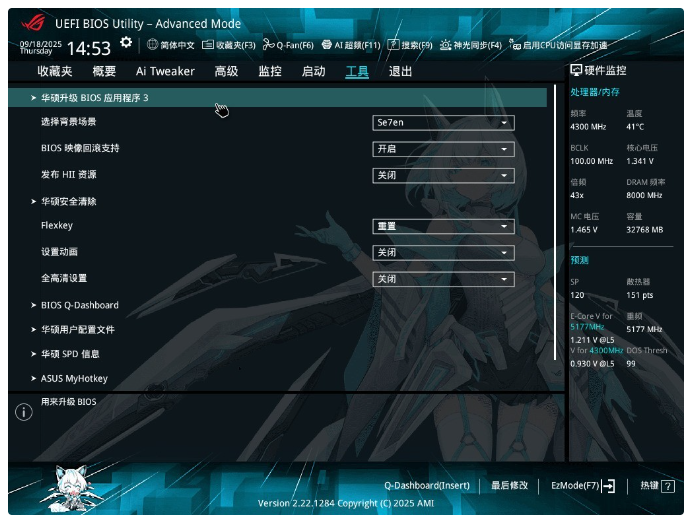This screenshot has height=523, width=693.
Task: Click the settings gear icon beside the clock
Action: (x=126, y=42)
